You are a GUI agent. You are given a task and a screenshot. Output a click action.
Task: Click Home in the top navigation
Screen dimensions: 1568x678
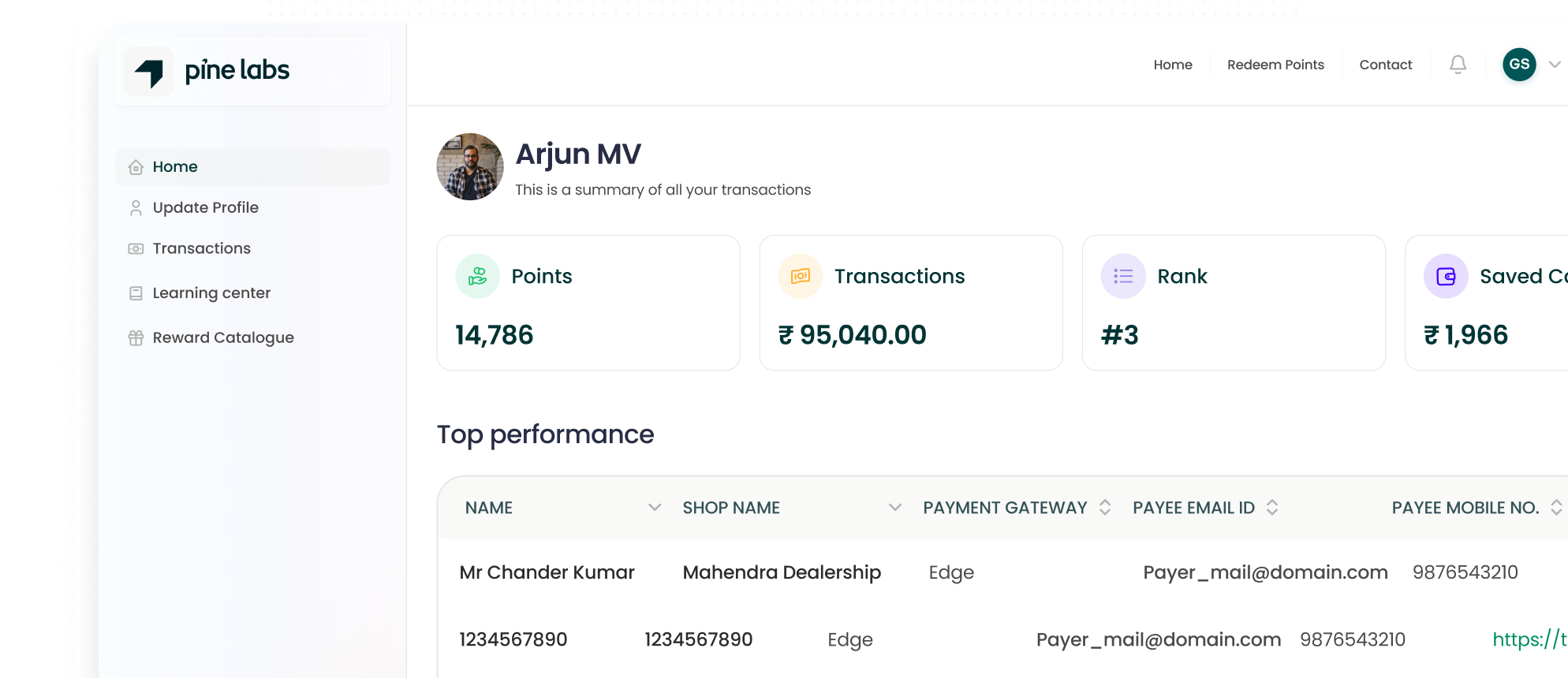(1173, 65)
